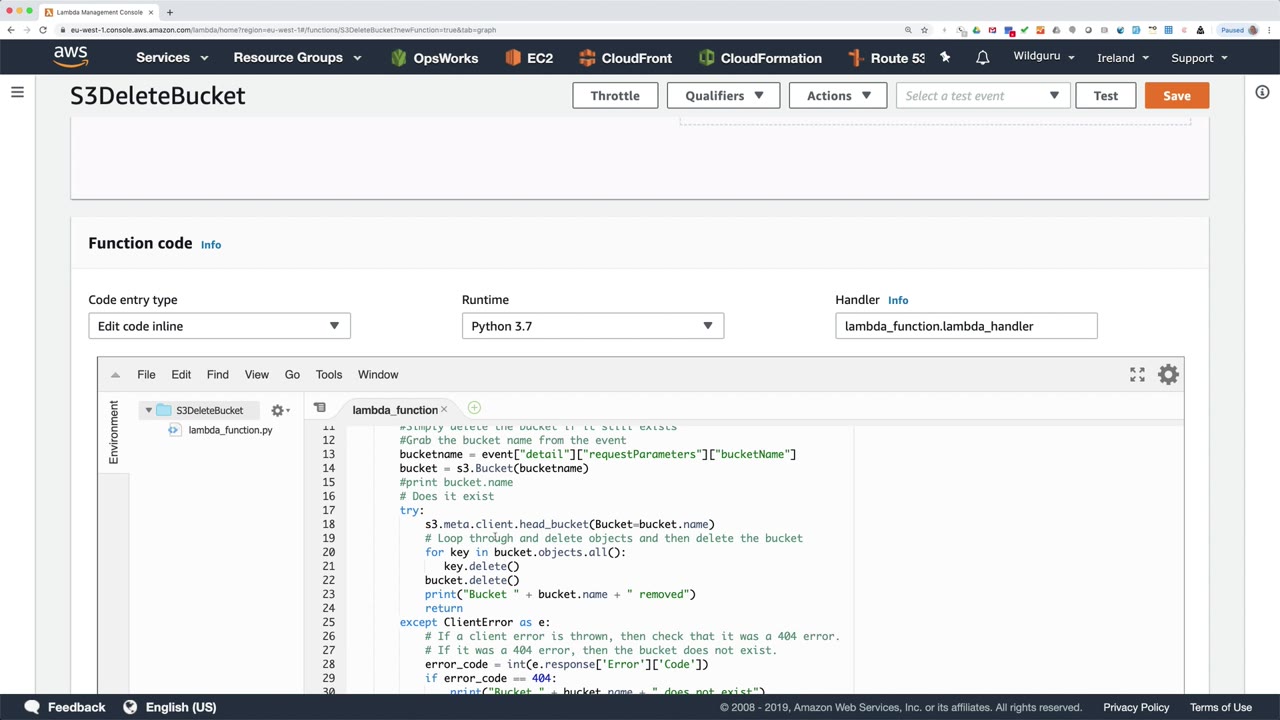
Task: Click the Handler text input field
Action: tap(965, 326)
